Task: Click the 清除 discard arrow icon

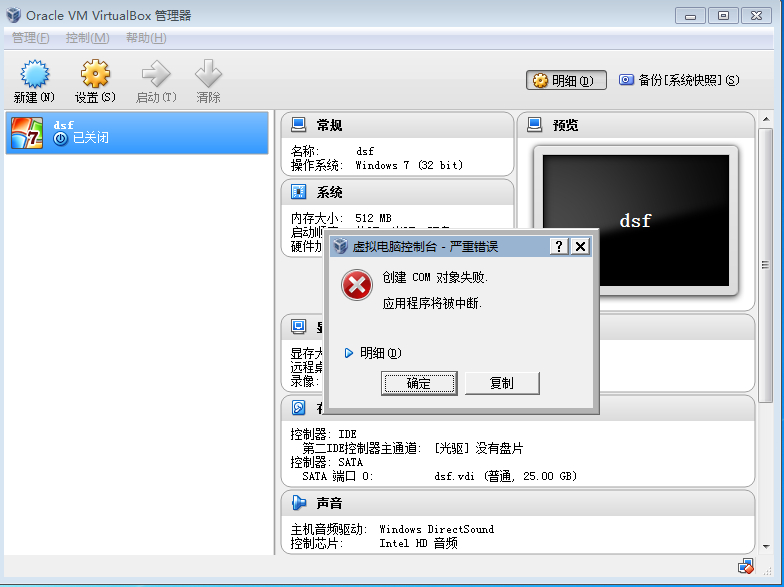Action: click(208, 74)
